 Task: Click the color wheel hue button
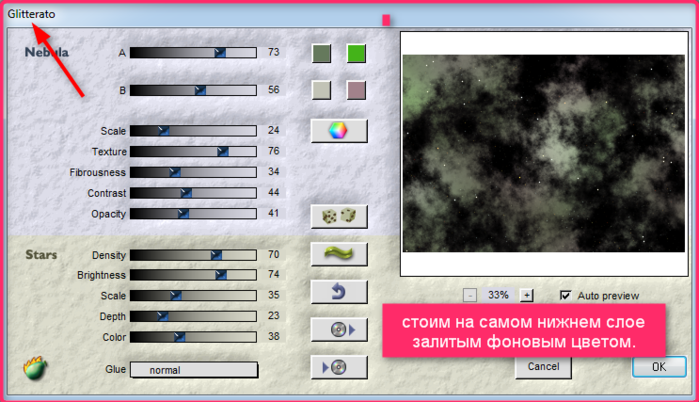pyautogui.click(x=339, y=131)
